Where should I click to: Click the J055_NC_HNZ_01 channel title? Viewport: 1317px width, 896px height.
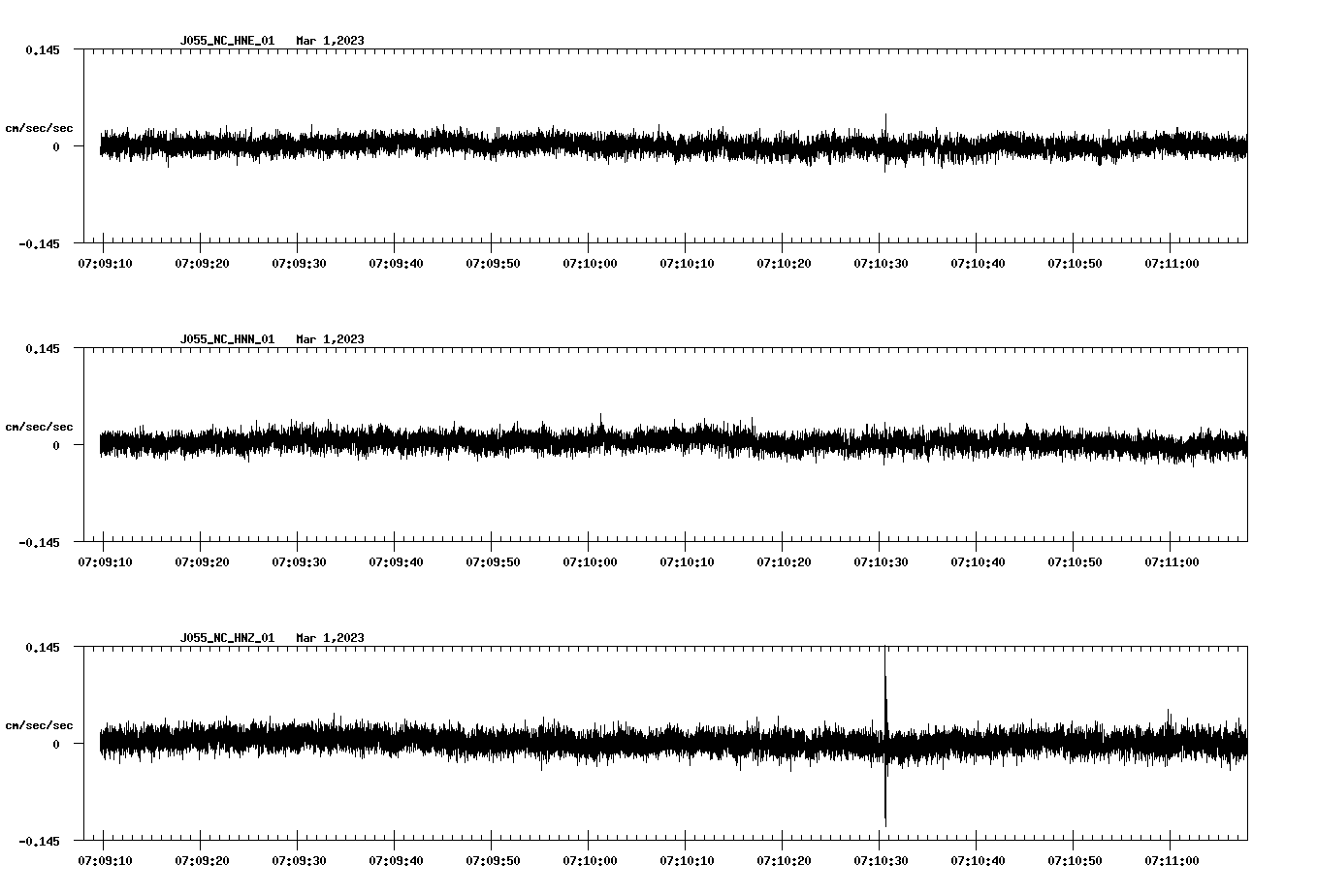[x=226, y=637]
